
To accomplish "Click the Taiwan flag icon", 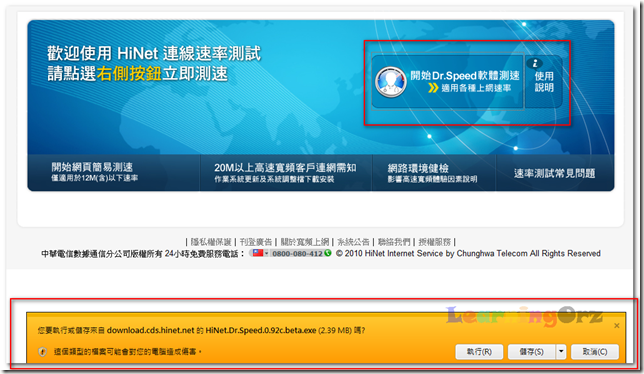I will tap(258, 253).
